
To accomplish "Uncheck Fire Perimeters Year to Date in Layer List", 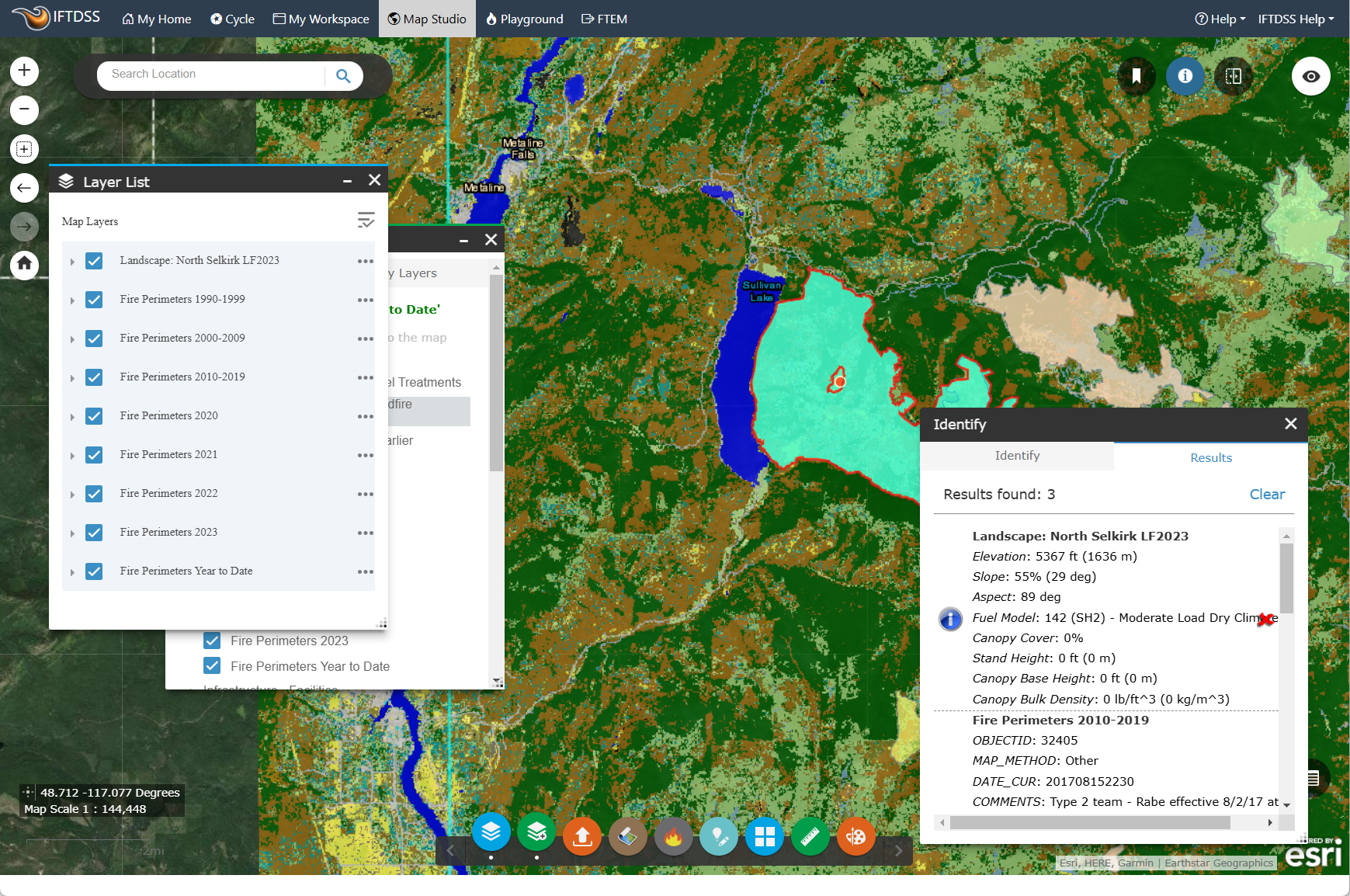I will point(94,571).
